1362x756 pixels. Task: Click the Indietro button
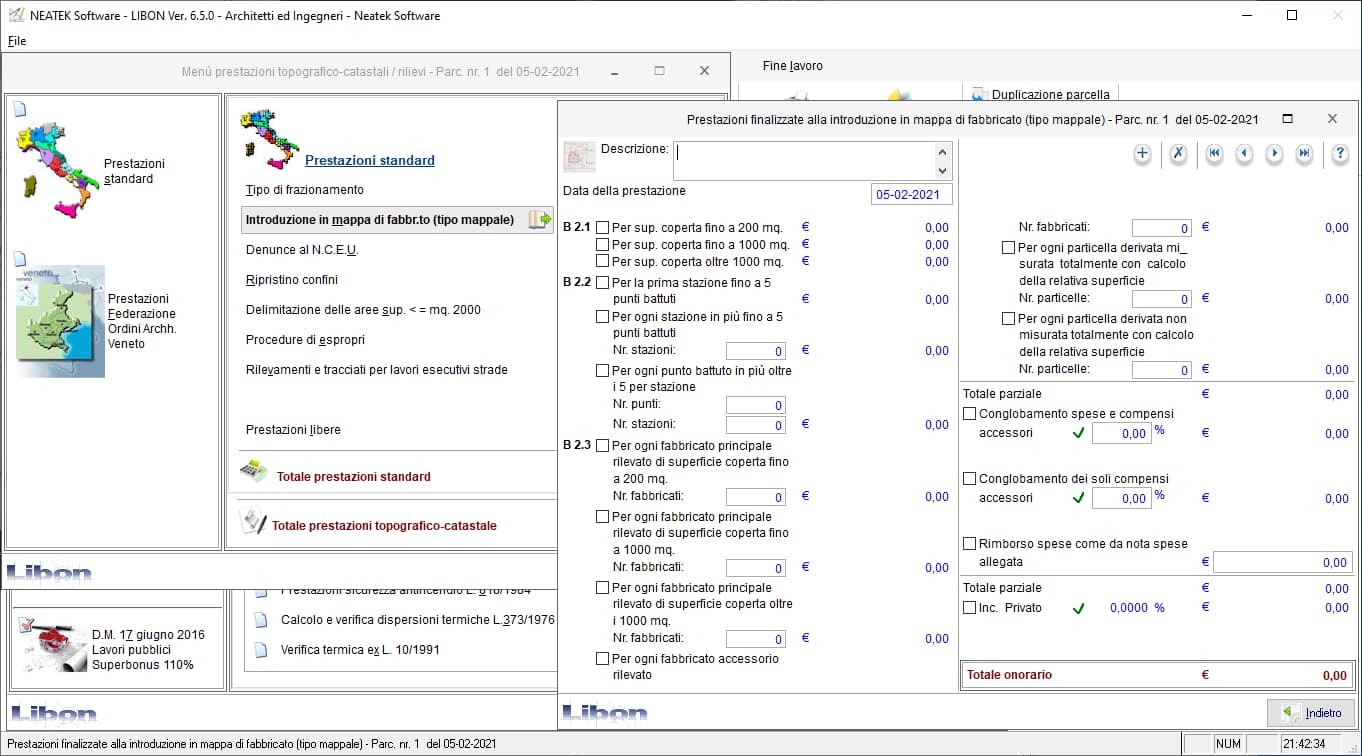[1311, 713]
